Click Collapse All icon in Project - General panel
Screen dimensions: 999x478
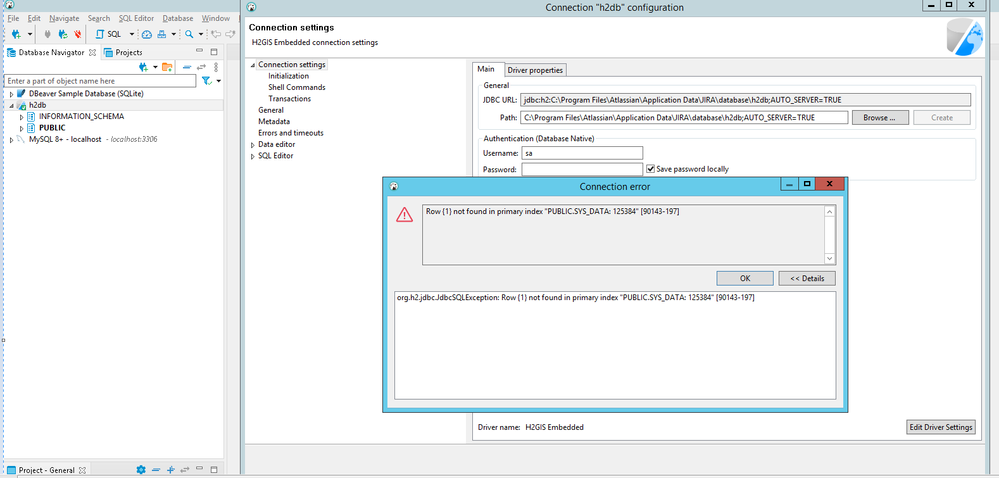pos(156,470)
